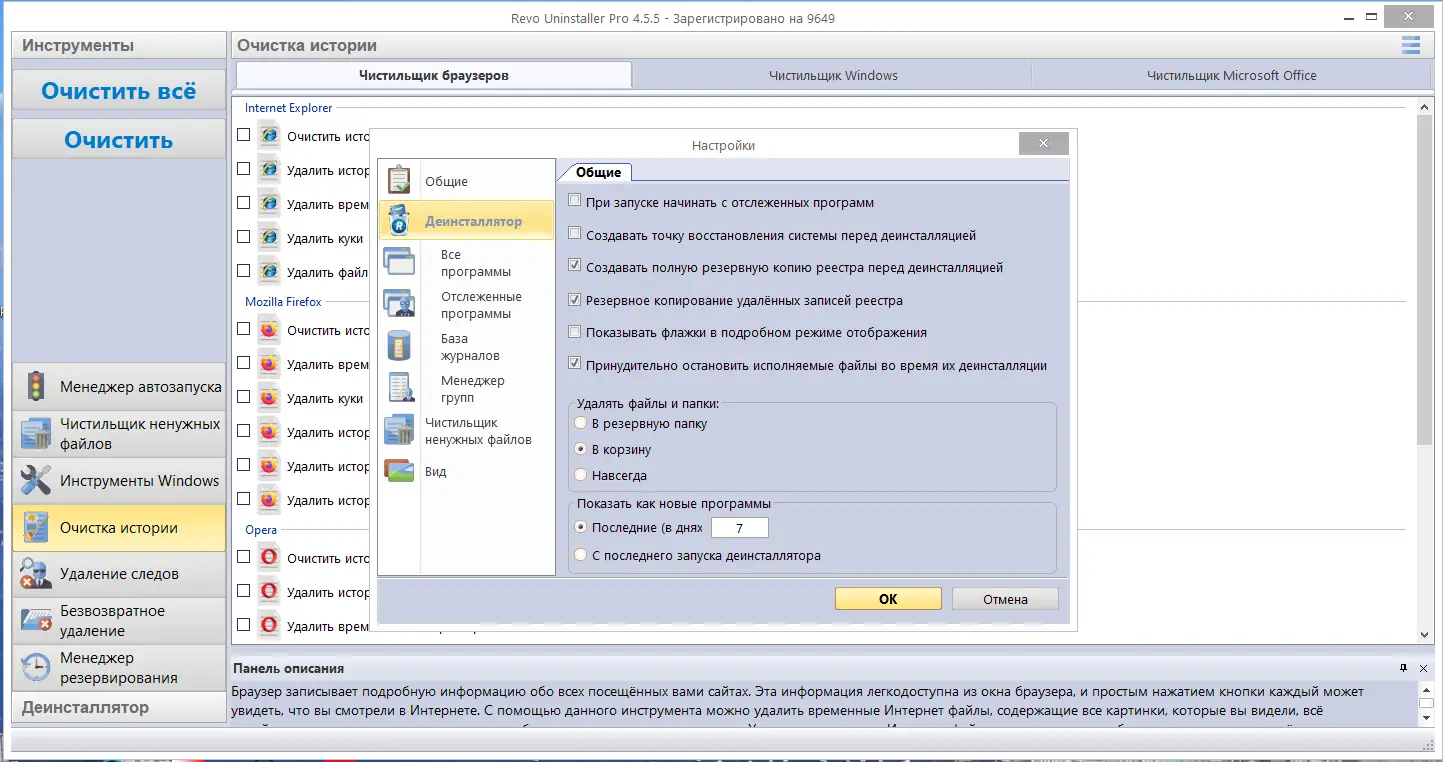Click Opera icon on Удалить врем row

268,625
